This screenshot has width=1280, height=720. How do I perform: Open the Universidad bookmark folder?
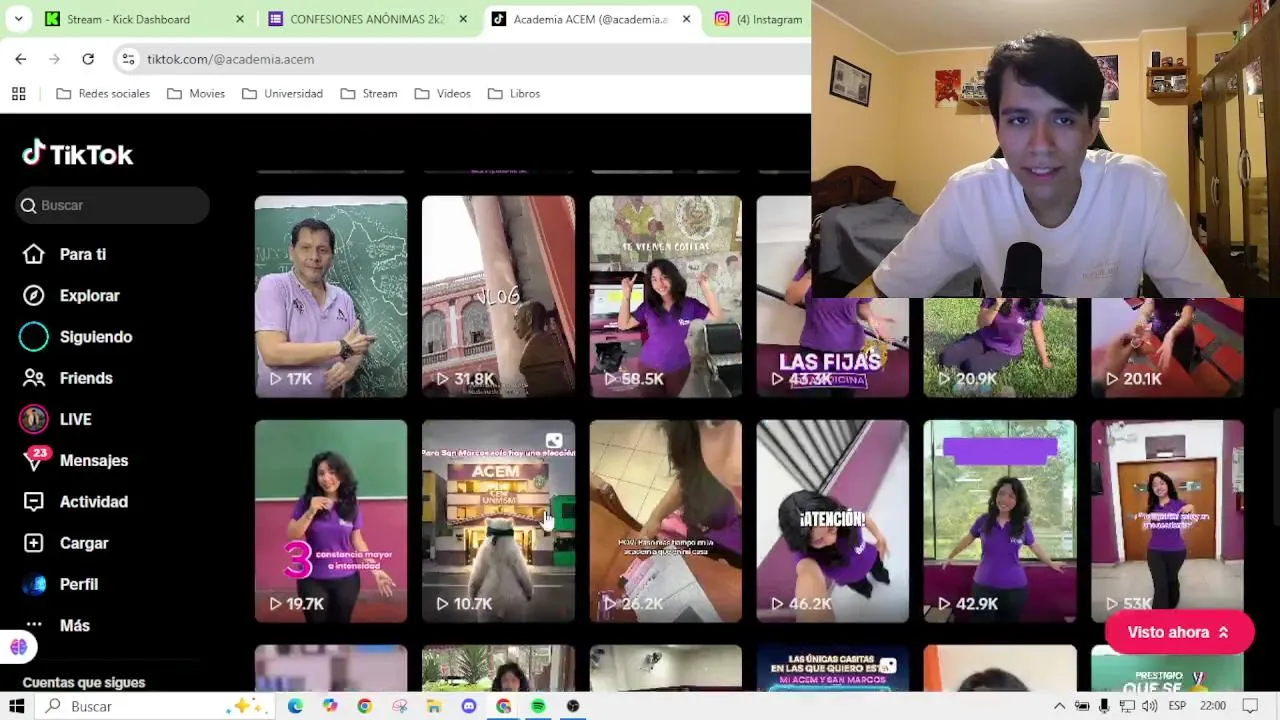tap(282, 93)
